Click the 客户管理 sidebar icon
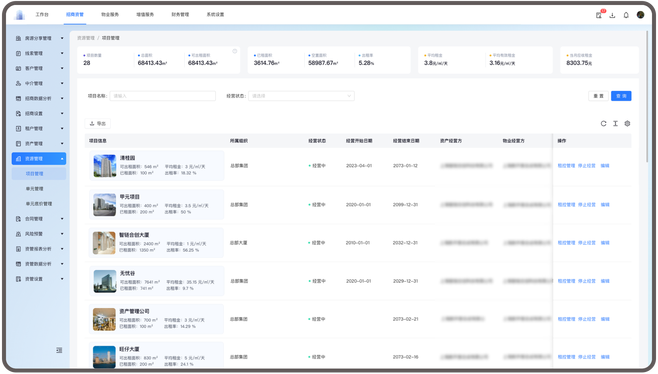658x374 pixels. coord(18,68)
